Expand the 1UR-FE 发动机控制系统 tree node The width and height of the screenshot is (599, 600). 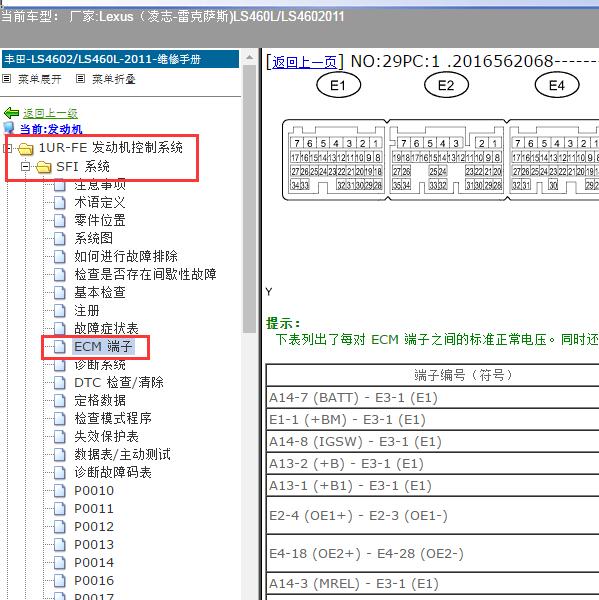pos(8,148)
